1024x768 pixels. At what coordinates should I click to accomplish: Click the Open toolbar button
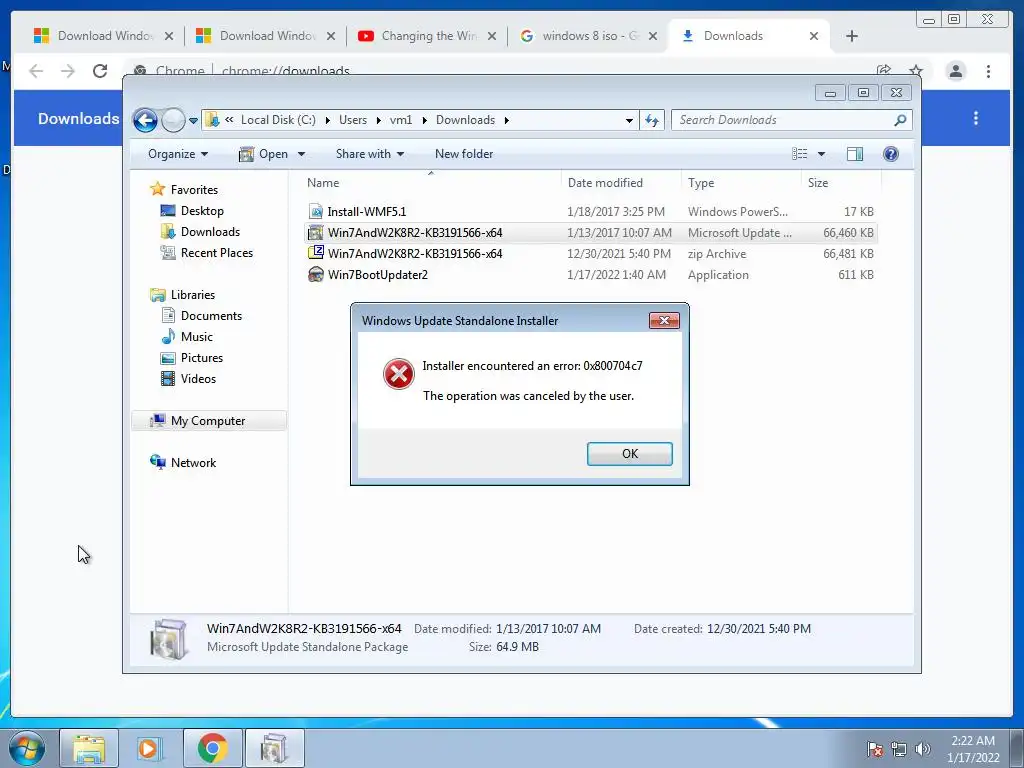264,154
